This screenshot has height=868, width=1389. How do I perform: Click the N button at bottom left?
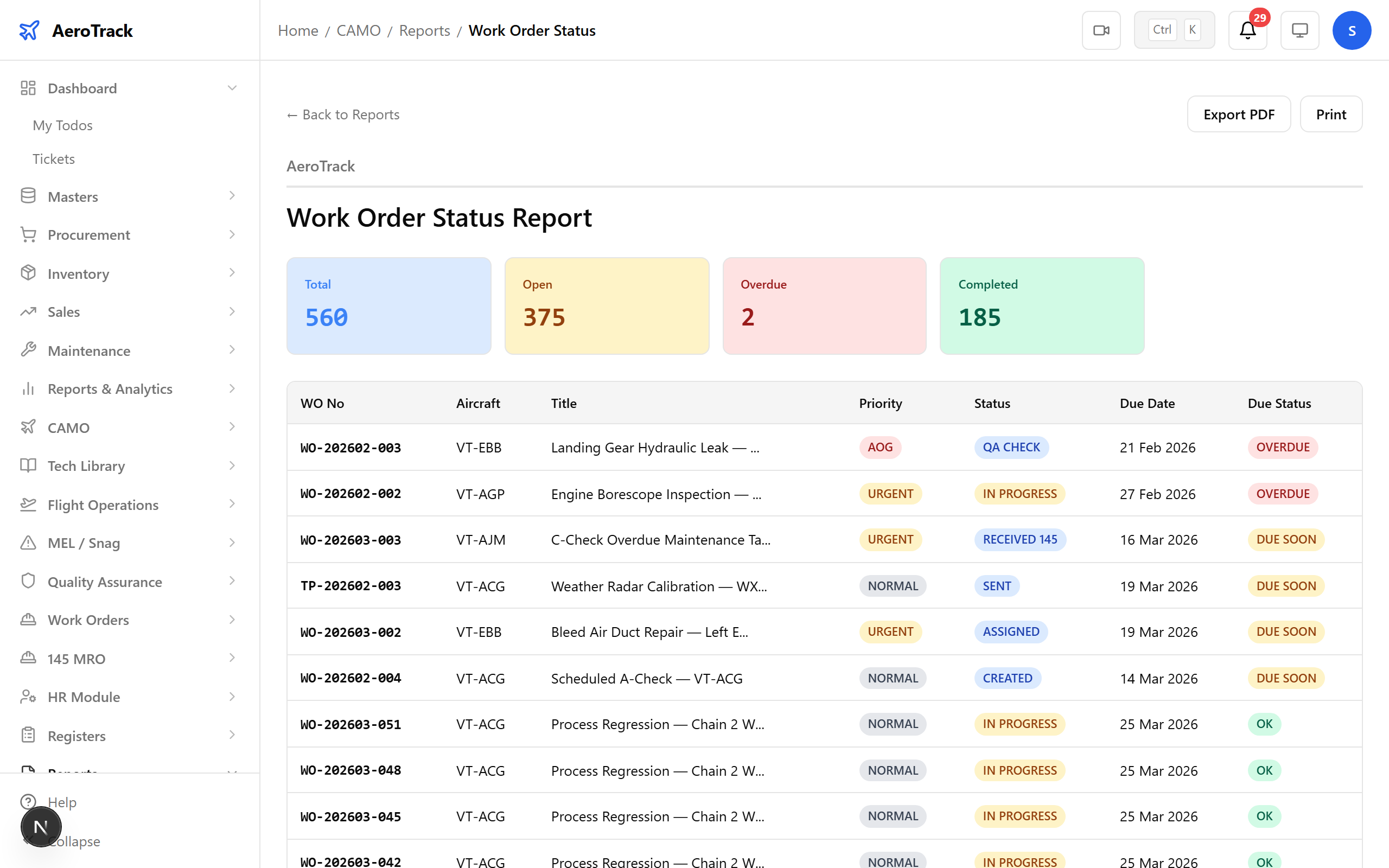pos(40,827)
